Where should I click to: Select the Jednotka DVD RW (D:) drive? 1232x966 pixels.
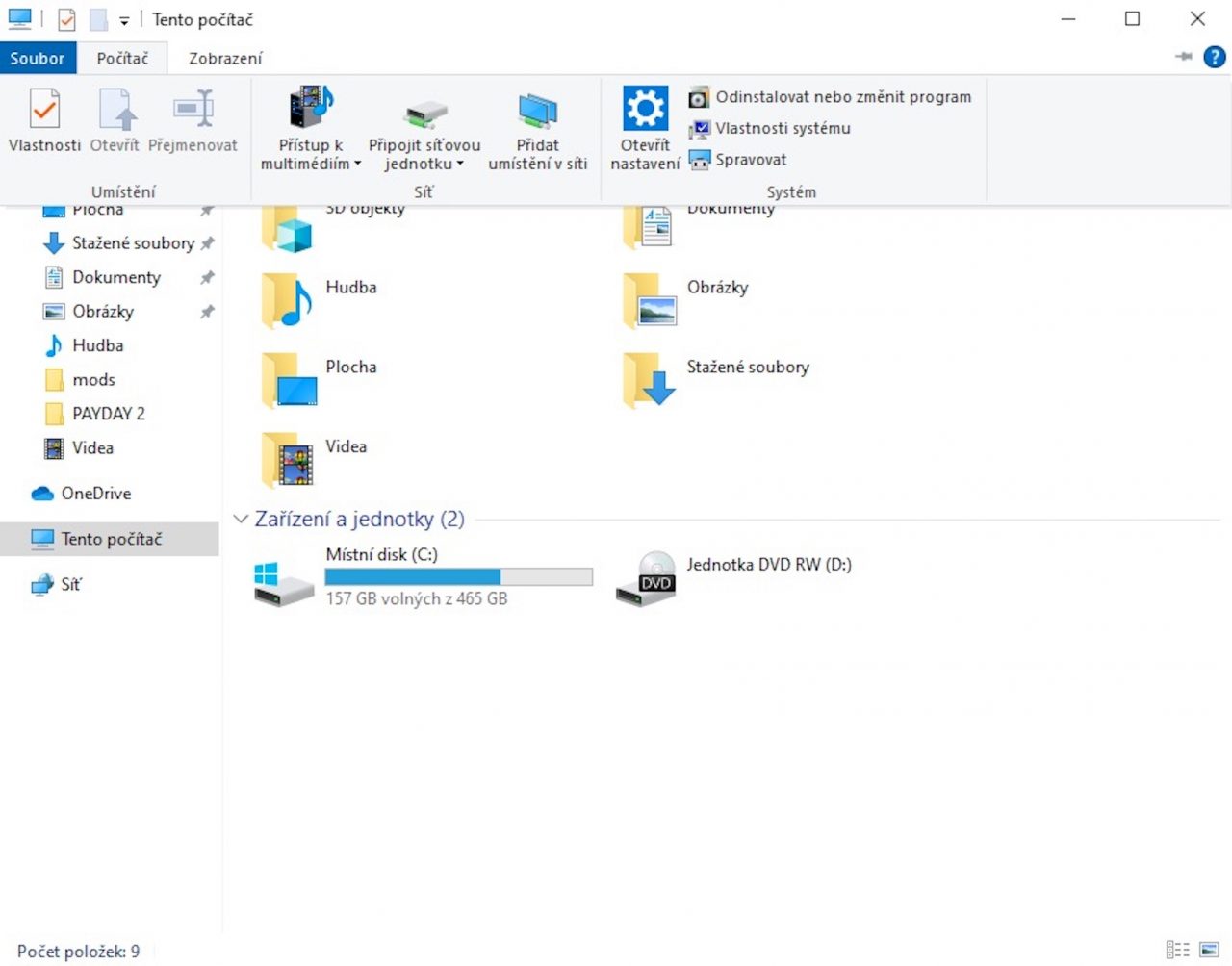[731, 576]
